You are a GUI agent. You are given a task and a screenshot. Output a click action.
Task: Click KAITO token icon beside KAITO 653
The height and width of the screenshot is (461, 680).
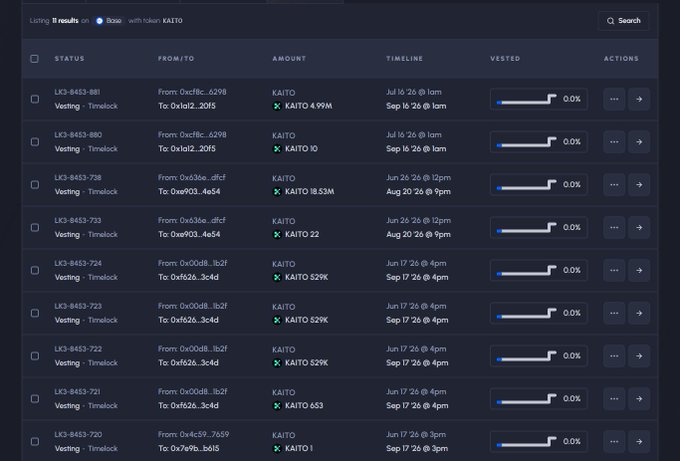click(x=277, y=406)
